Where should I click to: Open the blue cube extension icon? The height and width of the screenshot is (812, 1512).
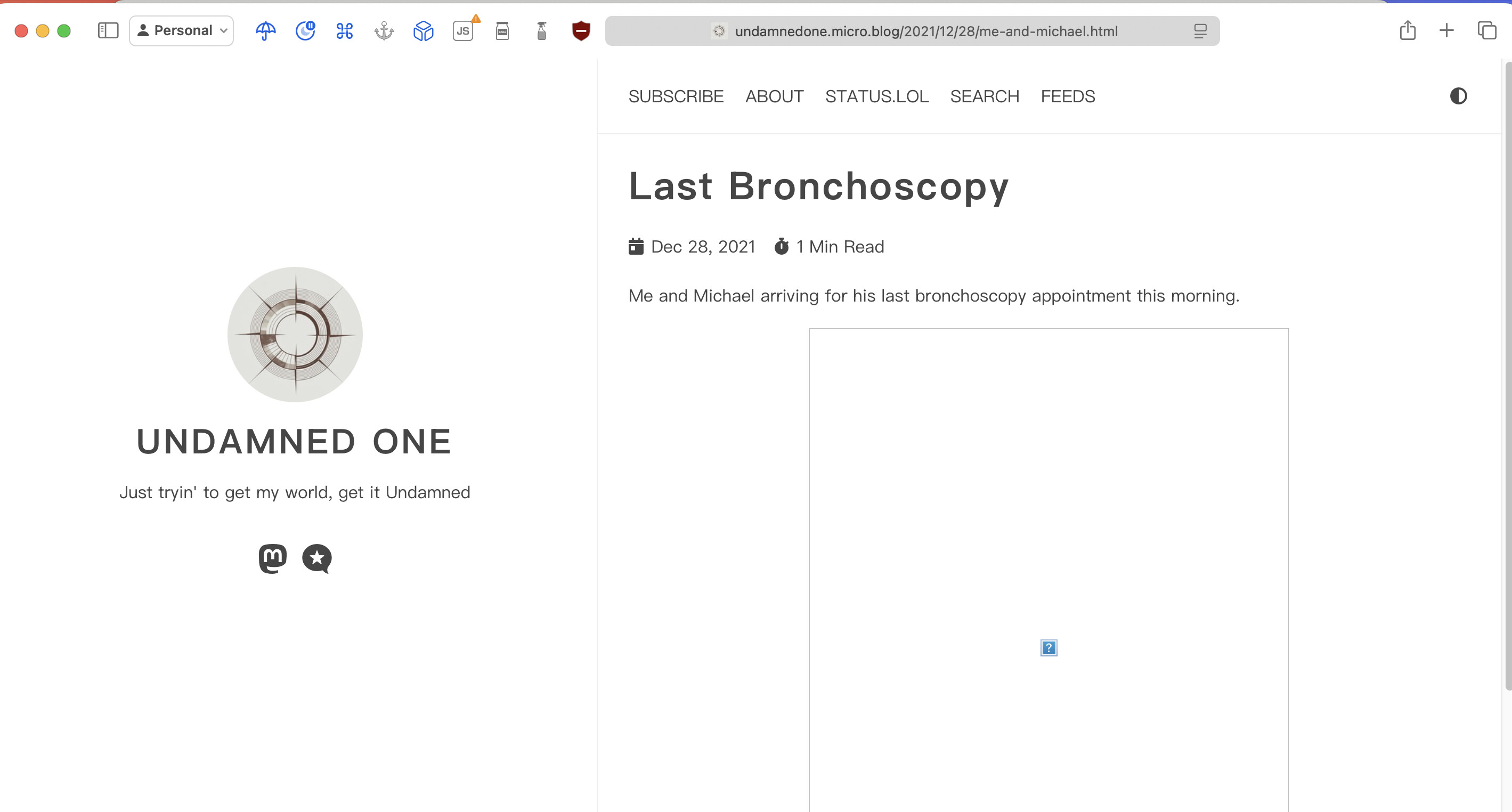(423, 30)
